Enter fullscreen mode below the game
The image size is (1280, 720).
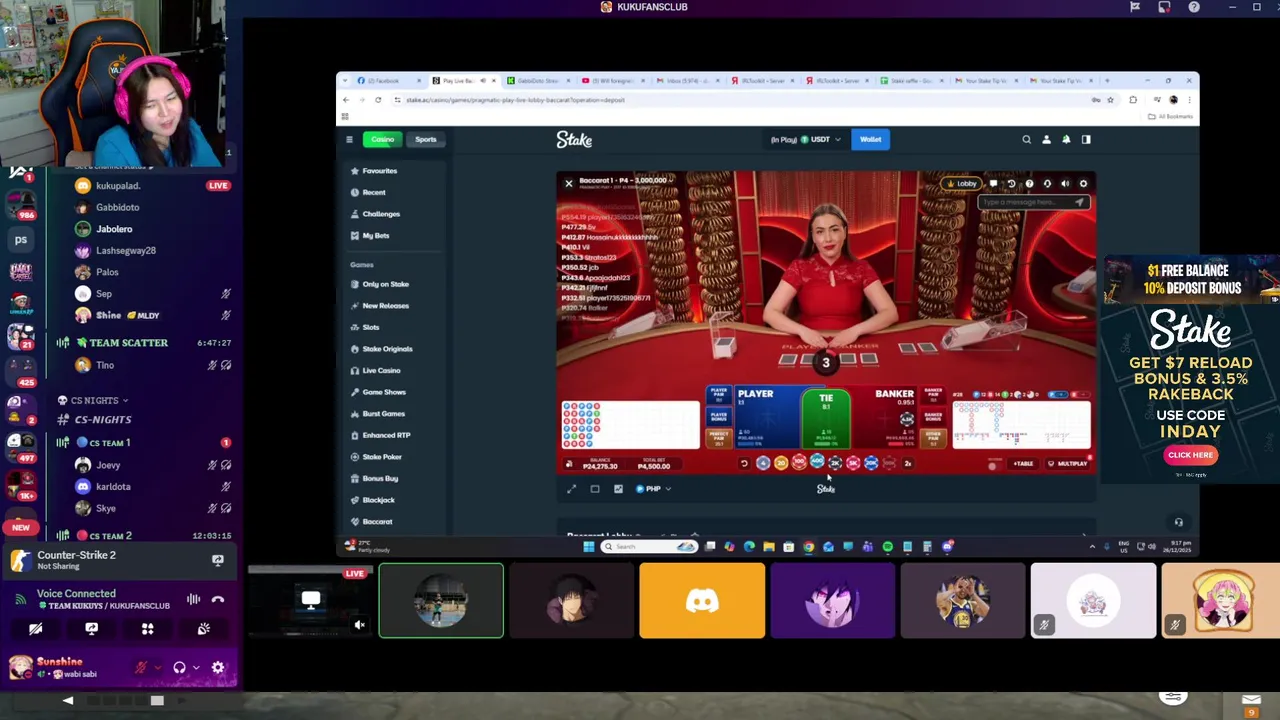point(571,489)
